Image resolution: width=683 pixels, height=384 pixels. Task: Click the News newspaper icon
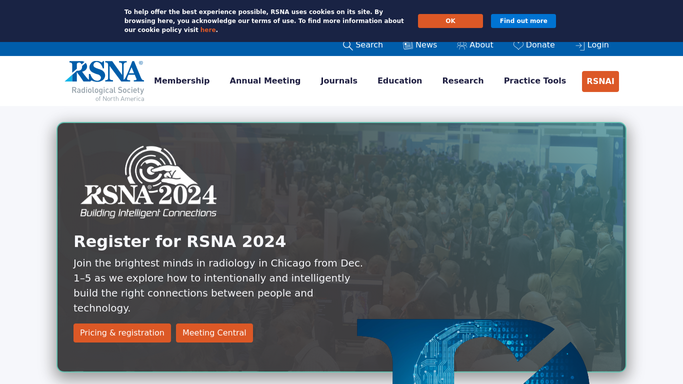[x=408, y=45]
